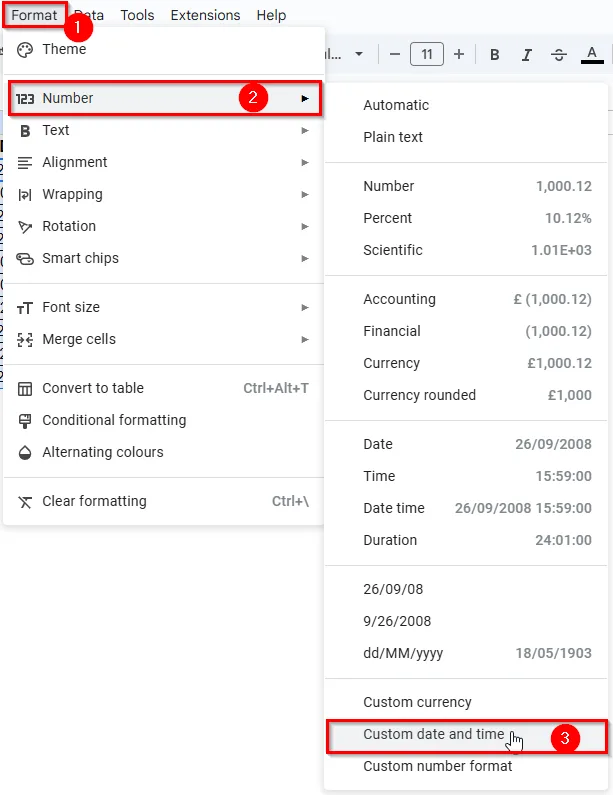Click the 123 Number icon
The width and height of the screenshot is (613, 795).
point(25,98)
